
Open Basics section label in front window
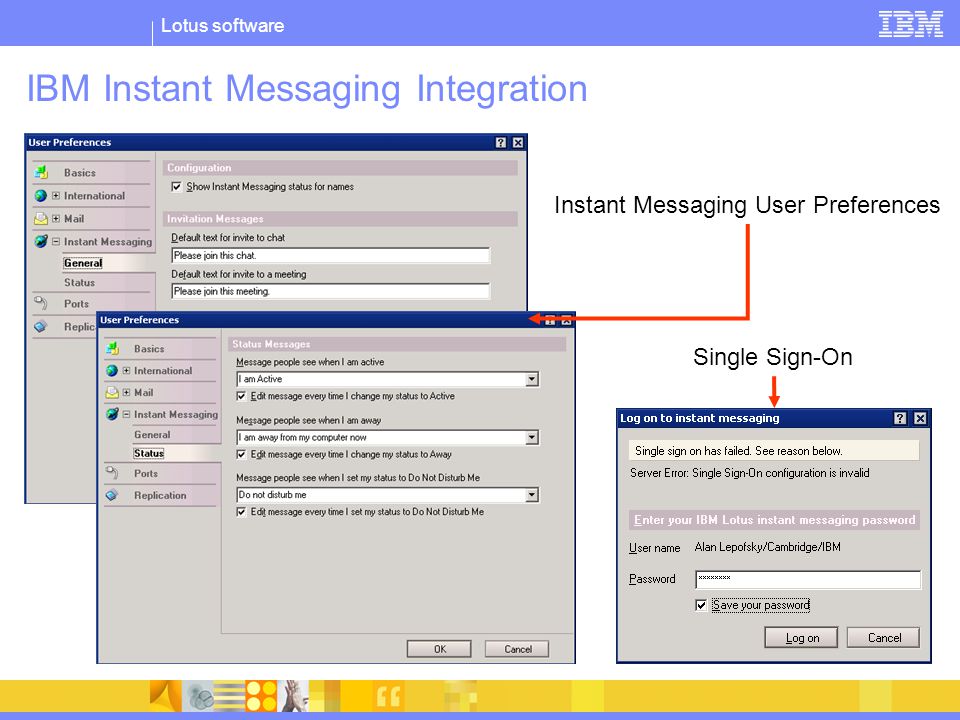[x=149, y=348]
